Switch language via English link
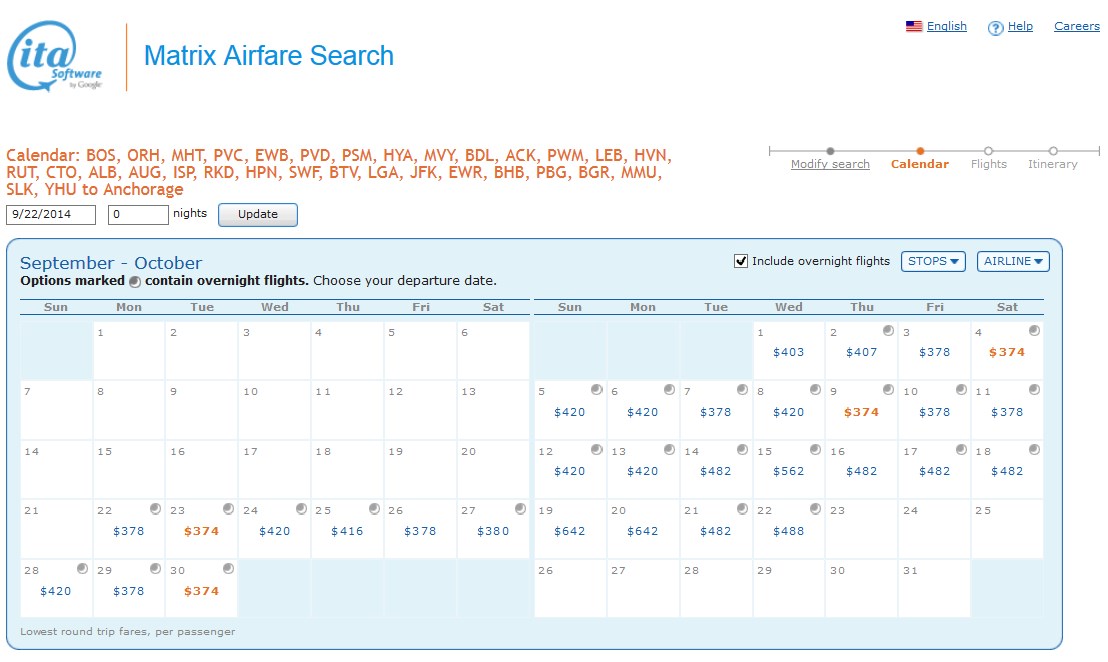This screenshot has height=662, width=1108. point(946,26)
